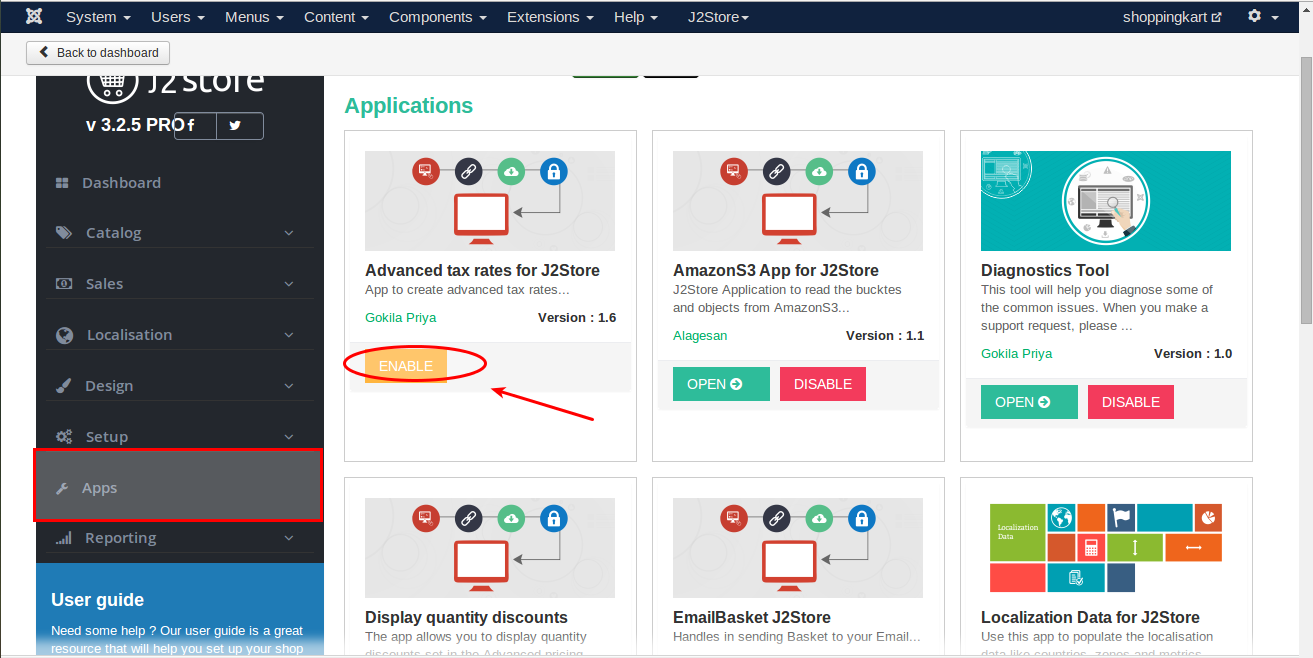This screenshot has height=658, width=1313.
Task: Click Localization Data thumbnail image
Action: click(x=1106, y=547)
